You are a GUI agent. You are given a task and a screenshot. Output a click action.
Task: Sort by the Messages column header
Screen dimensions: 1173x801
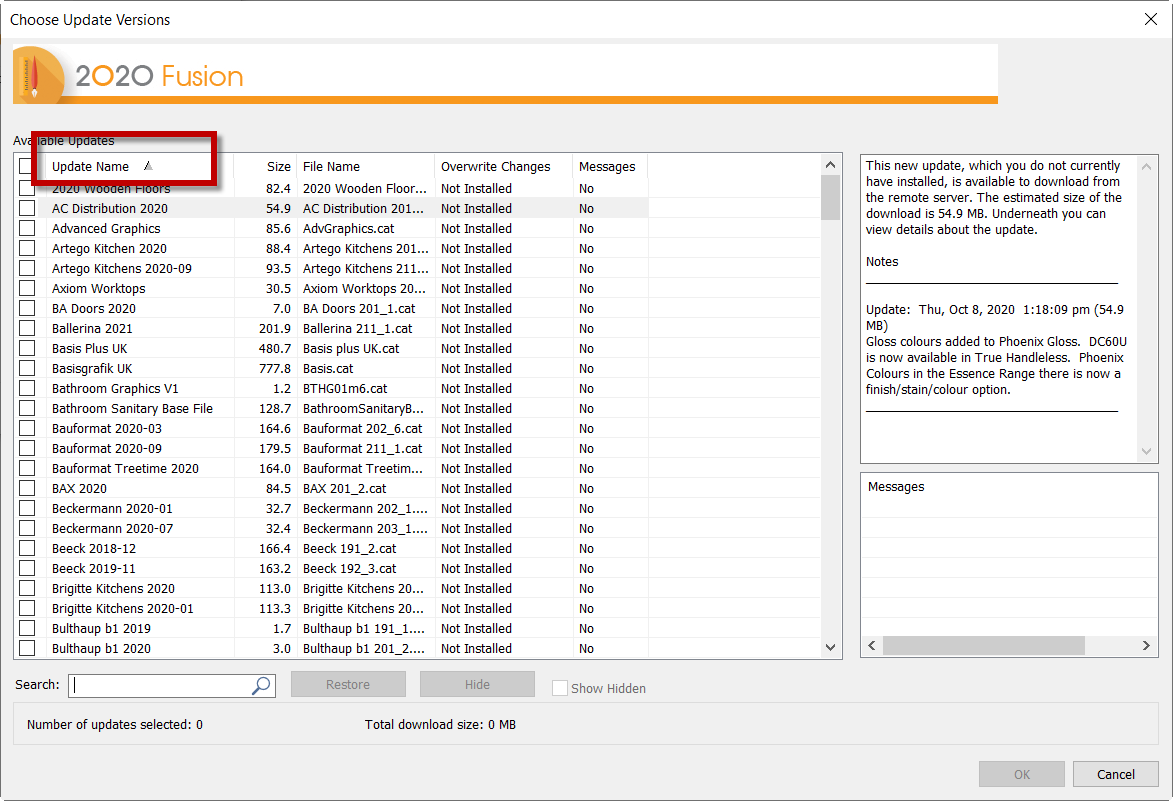pos(610,166)
